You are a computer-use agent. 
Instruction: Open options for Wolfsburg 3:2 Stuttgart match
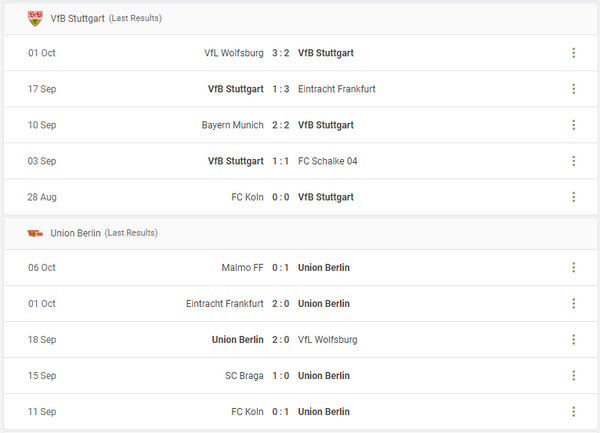tap(573, 53)
